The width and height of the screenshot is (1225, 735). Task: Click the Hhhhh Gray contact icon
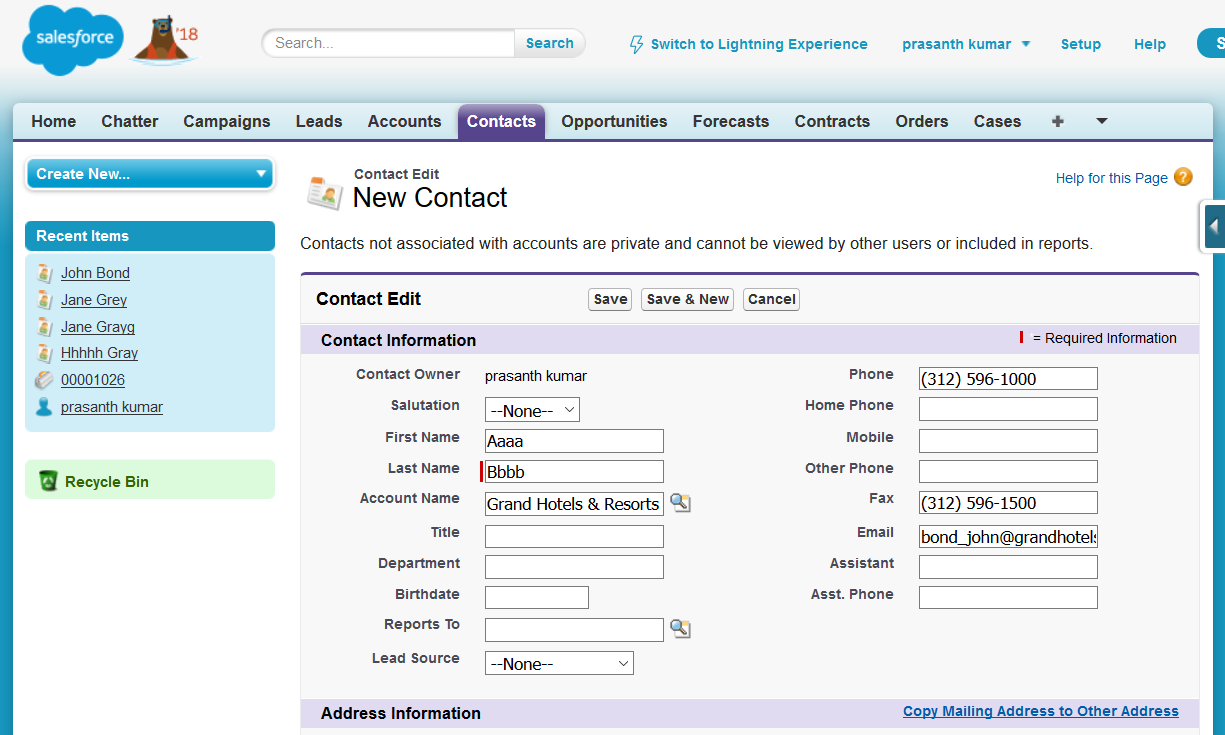pos(43,353)
